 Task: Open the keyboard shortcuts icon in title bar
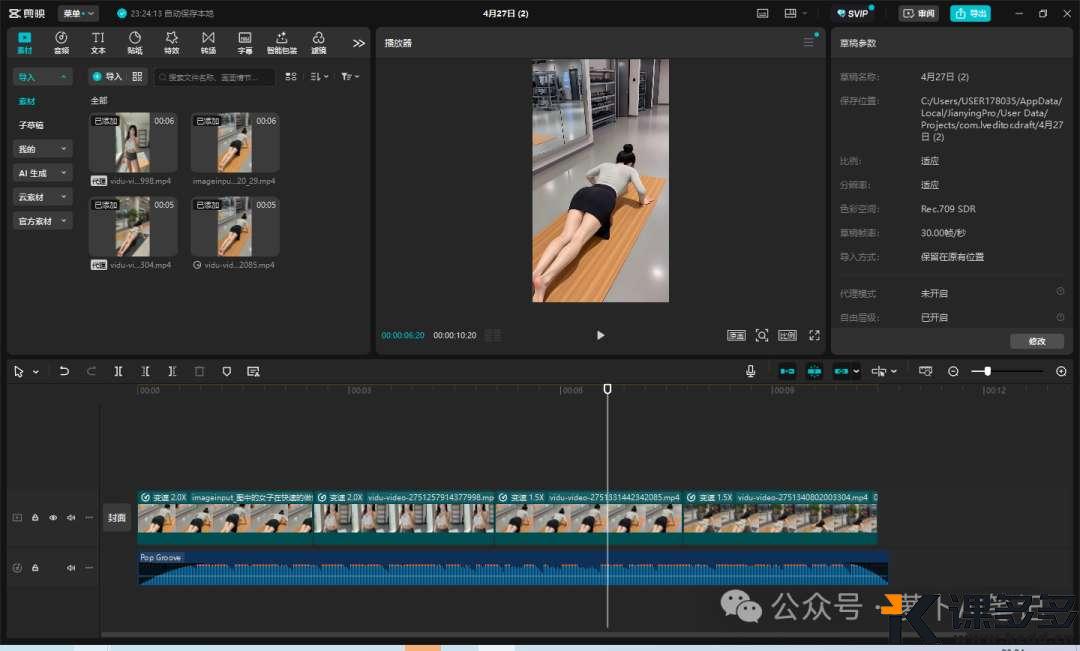[762, 13]
